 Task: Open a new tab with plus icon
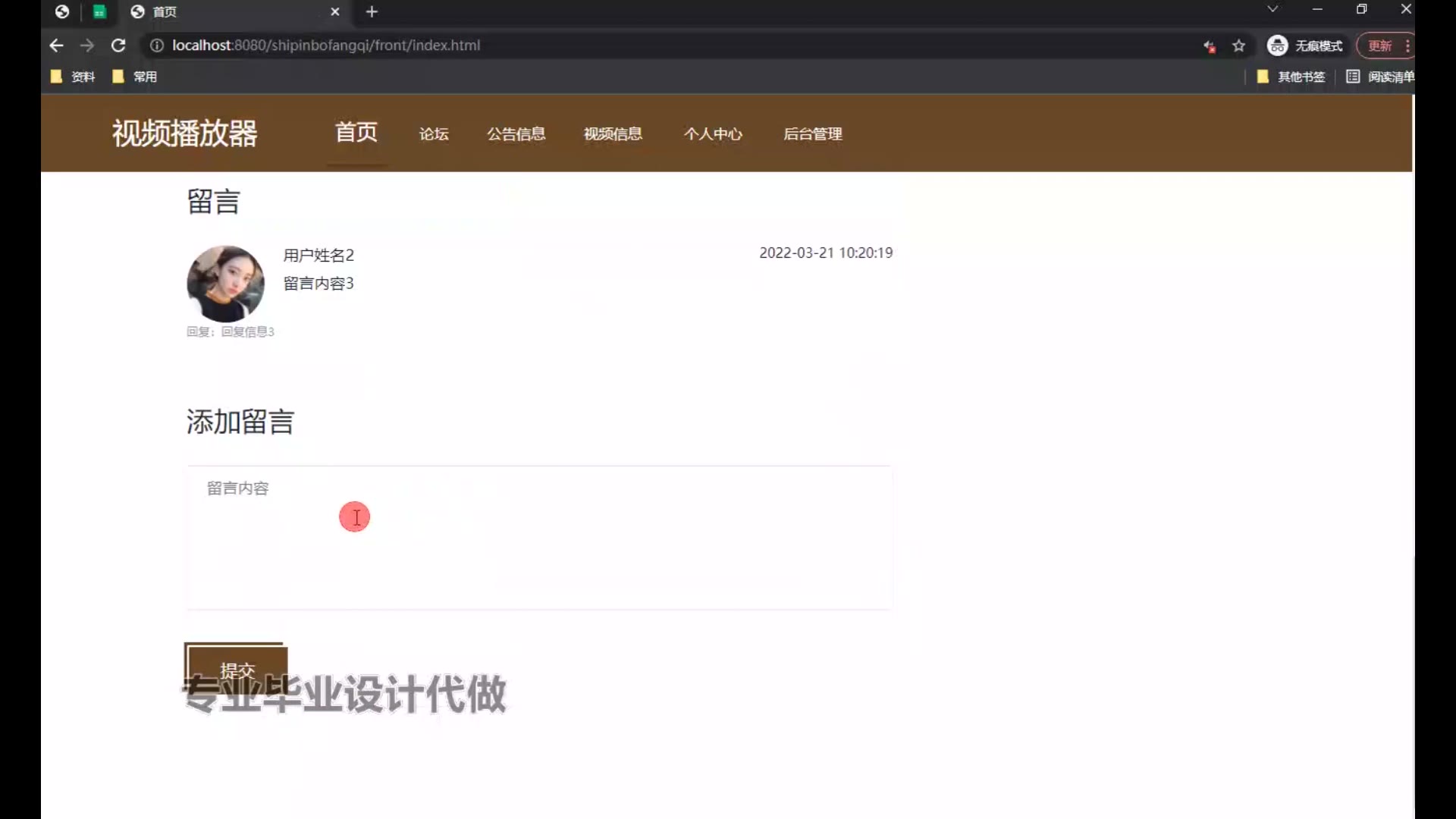pos(372,11)
